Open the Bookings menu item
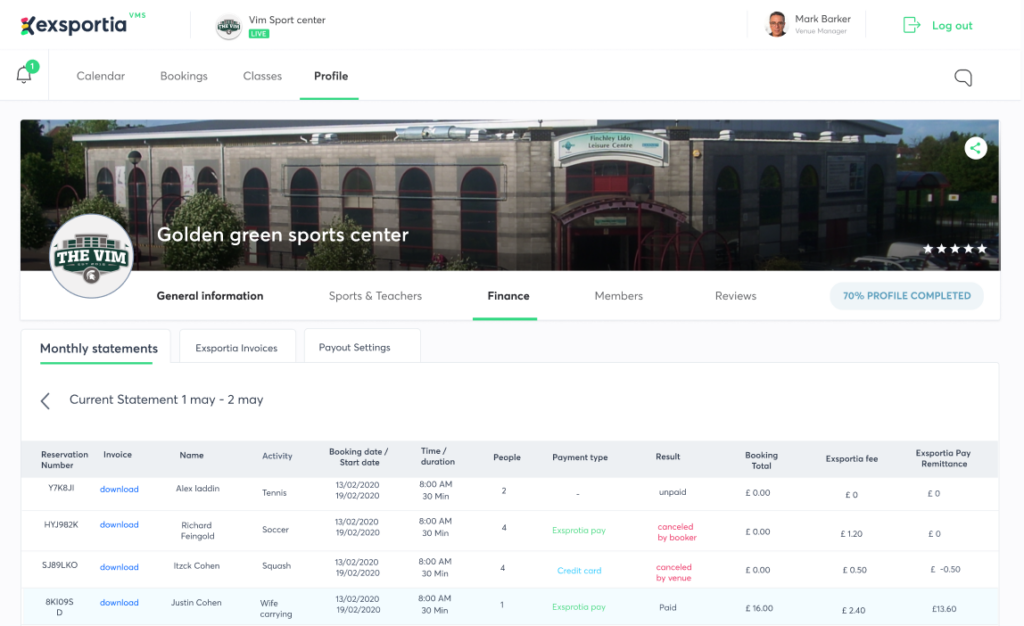 tap(184, 76)
